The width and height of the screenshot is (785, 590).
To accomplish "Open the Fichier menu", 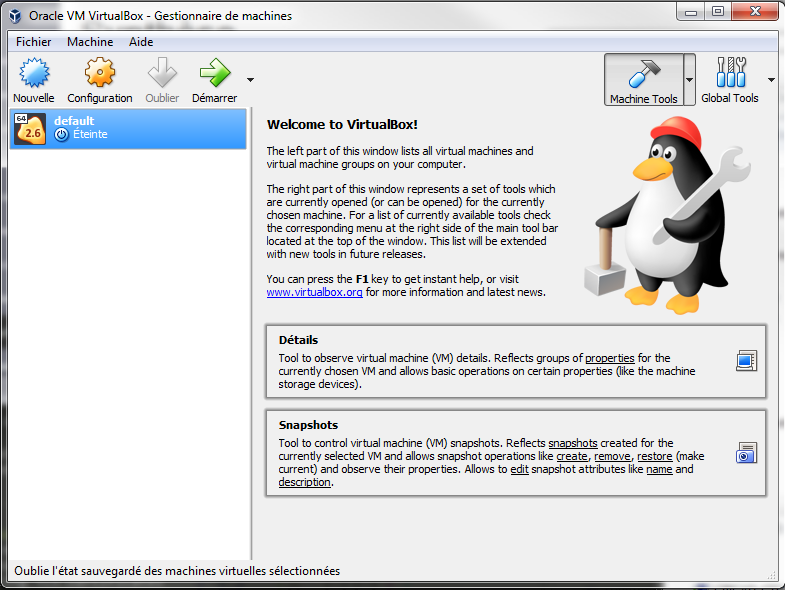I will tap(34, 42).
